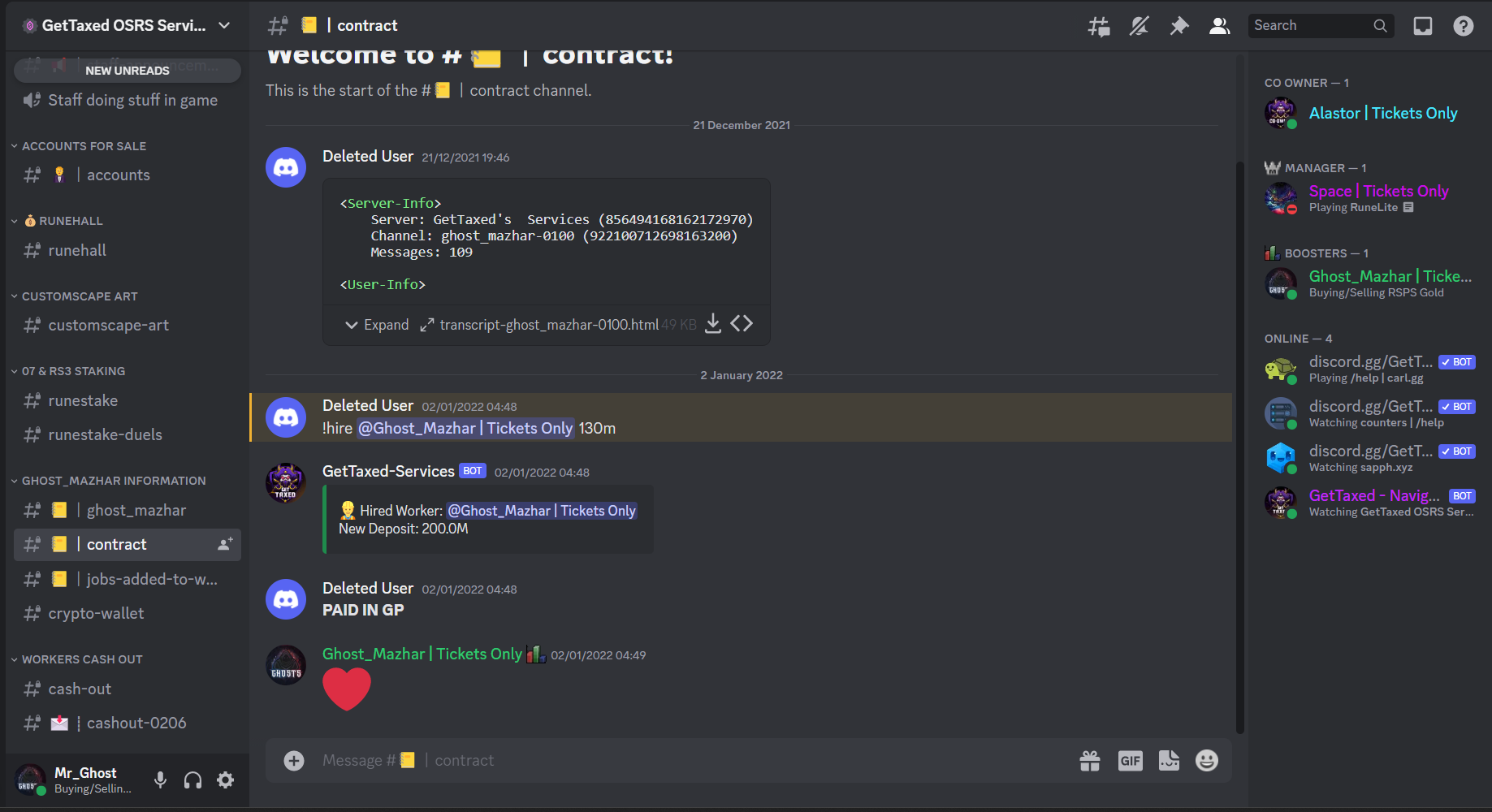Open User Settings gear icon

click(x=225, y=780)
